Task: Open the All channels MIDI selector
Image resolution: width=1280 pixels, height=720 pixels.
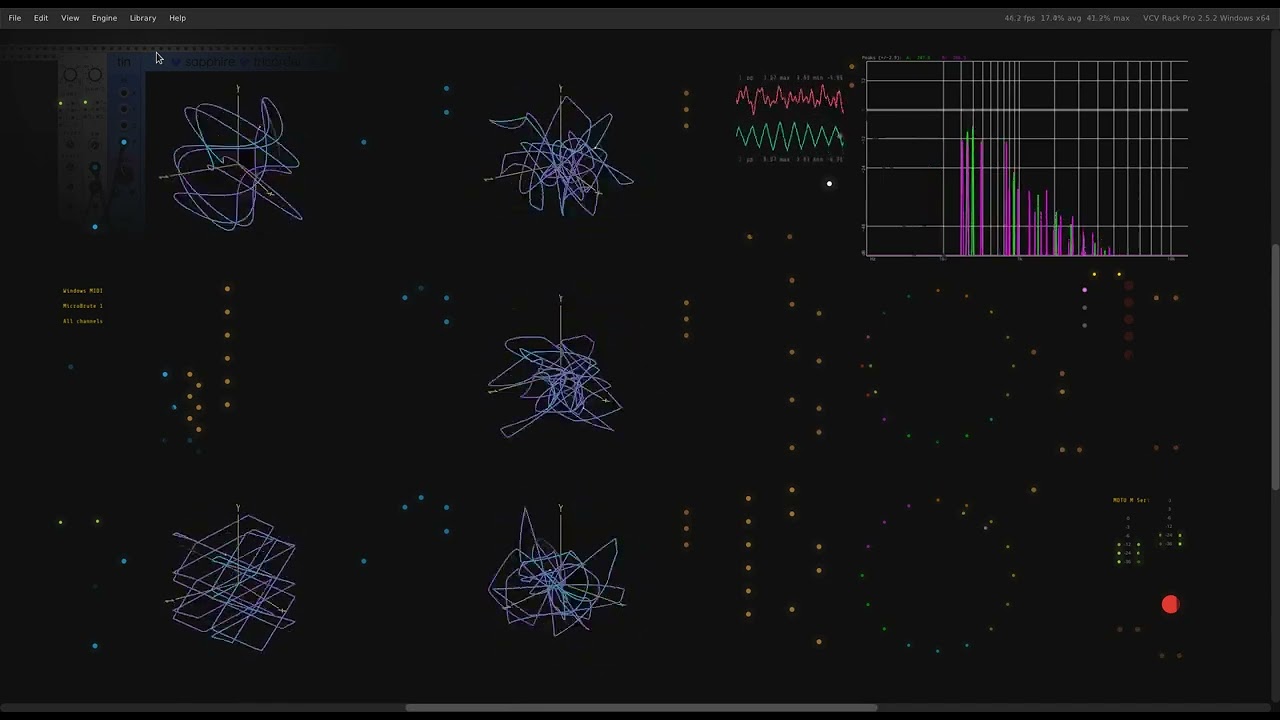Action: point(83,321)
